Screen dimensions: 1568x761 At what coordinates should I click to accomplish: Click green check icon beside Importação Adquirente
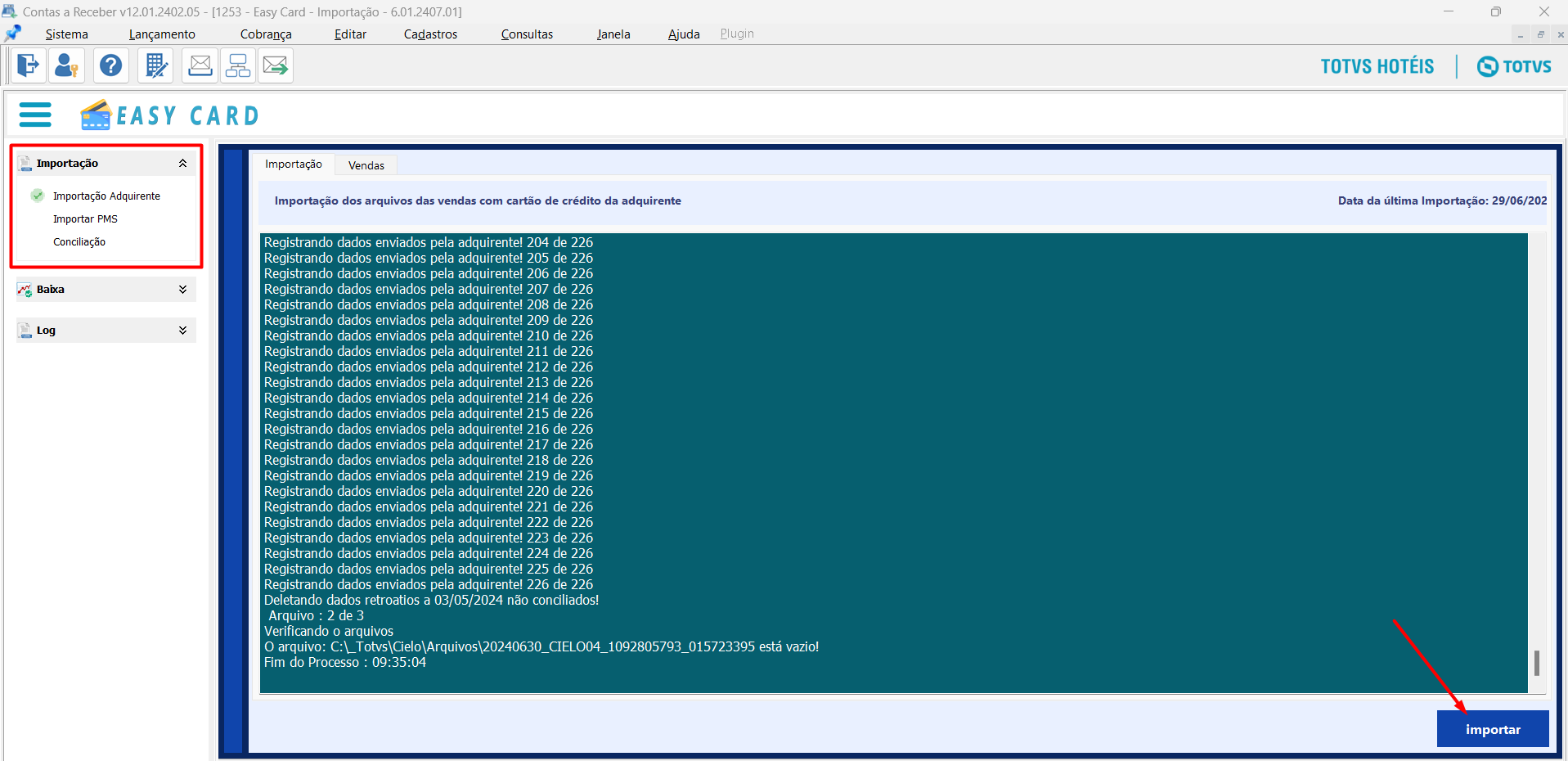(38, 196)
